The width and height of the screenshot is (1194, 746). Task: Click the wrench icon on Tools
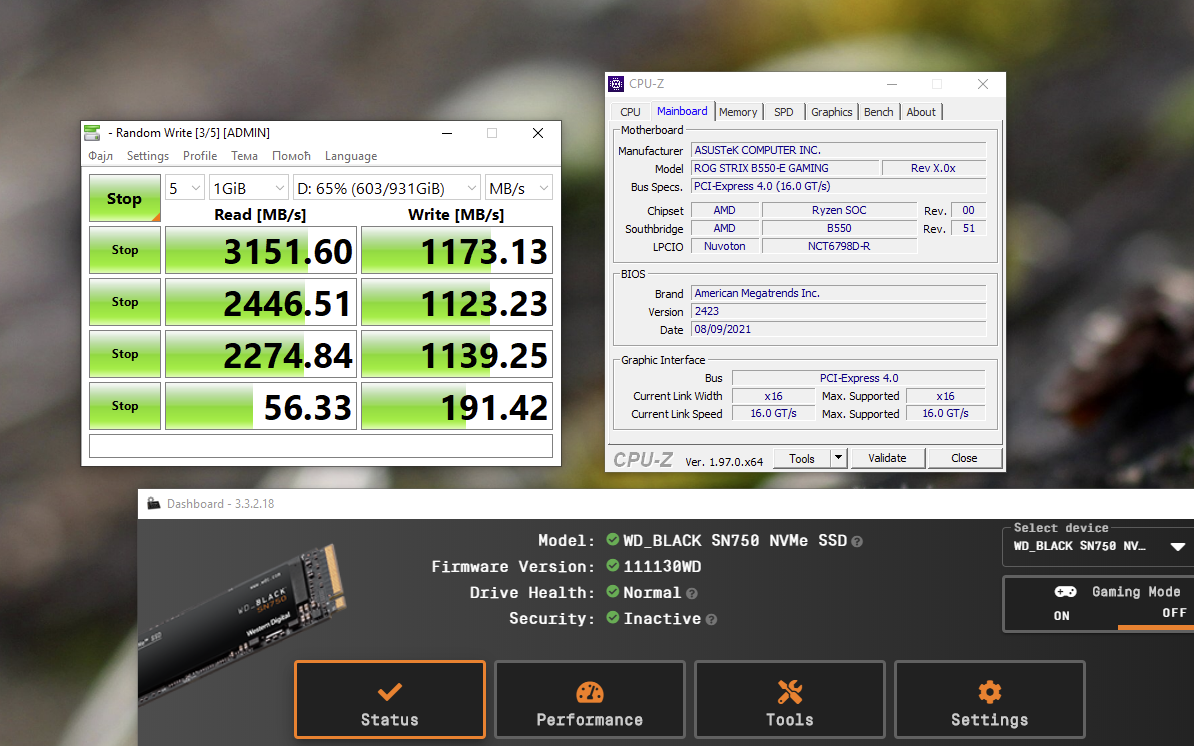point(790,691)
